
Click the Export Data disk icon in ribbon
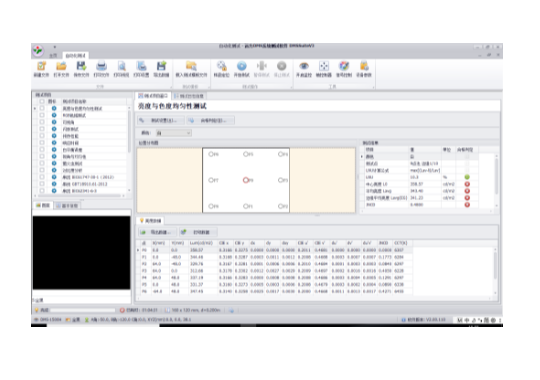pos(161,66)
